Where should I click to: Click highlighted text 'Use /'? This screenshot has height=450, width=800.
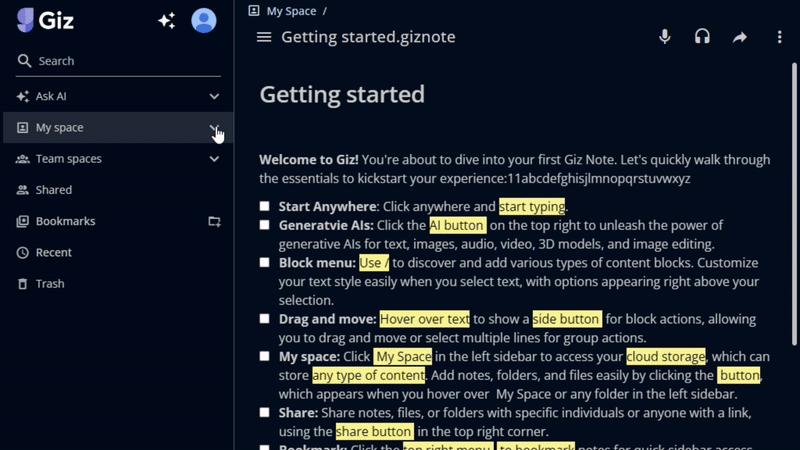[374, 263]
